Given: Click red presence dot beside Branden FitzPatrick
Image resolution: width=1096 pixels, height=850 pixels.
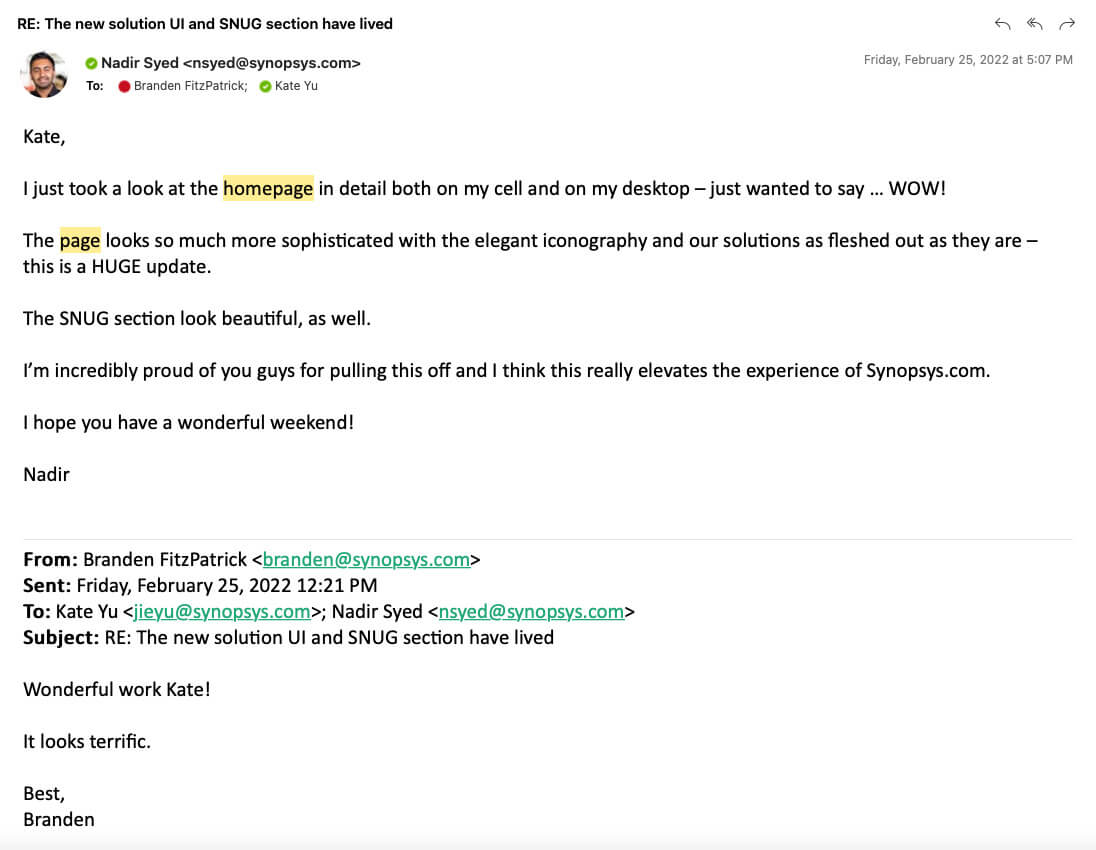Looking at the screenshot, I should (x=125, y=87).
